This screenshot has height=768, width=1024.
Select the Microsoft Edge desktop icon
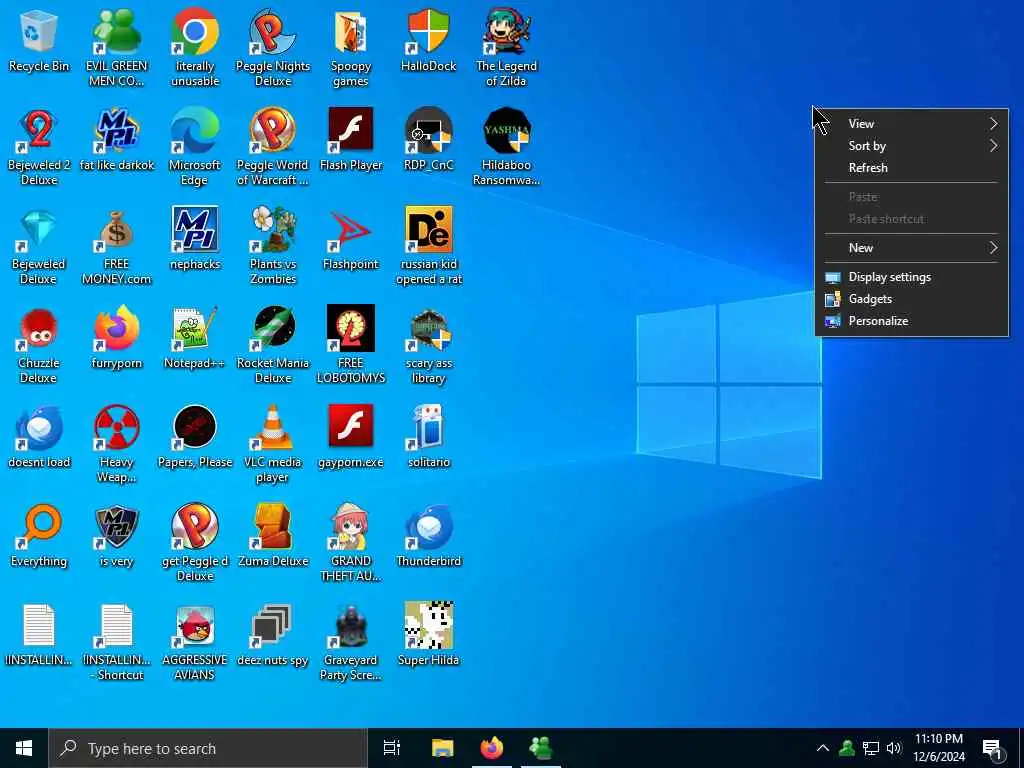[x=195, y=130]
